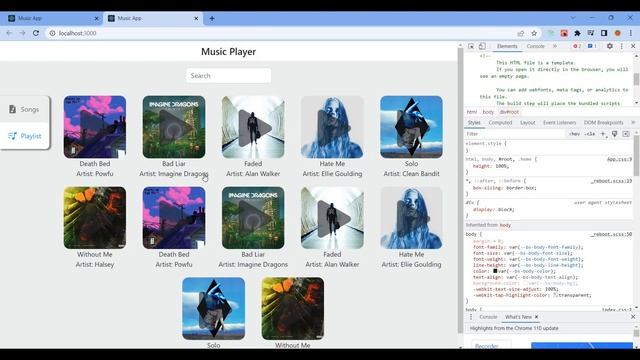Play Bad Liar cover in first row
The height and width of the screenshot is (360, 640).
pos(174,127)
